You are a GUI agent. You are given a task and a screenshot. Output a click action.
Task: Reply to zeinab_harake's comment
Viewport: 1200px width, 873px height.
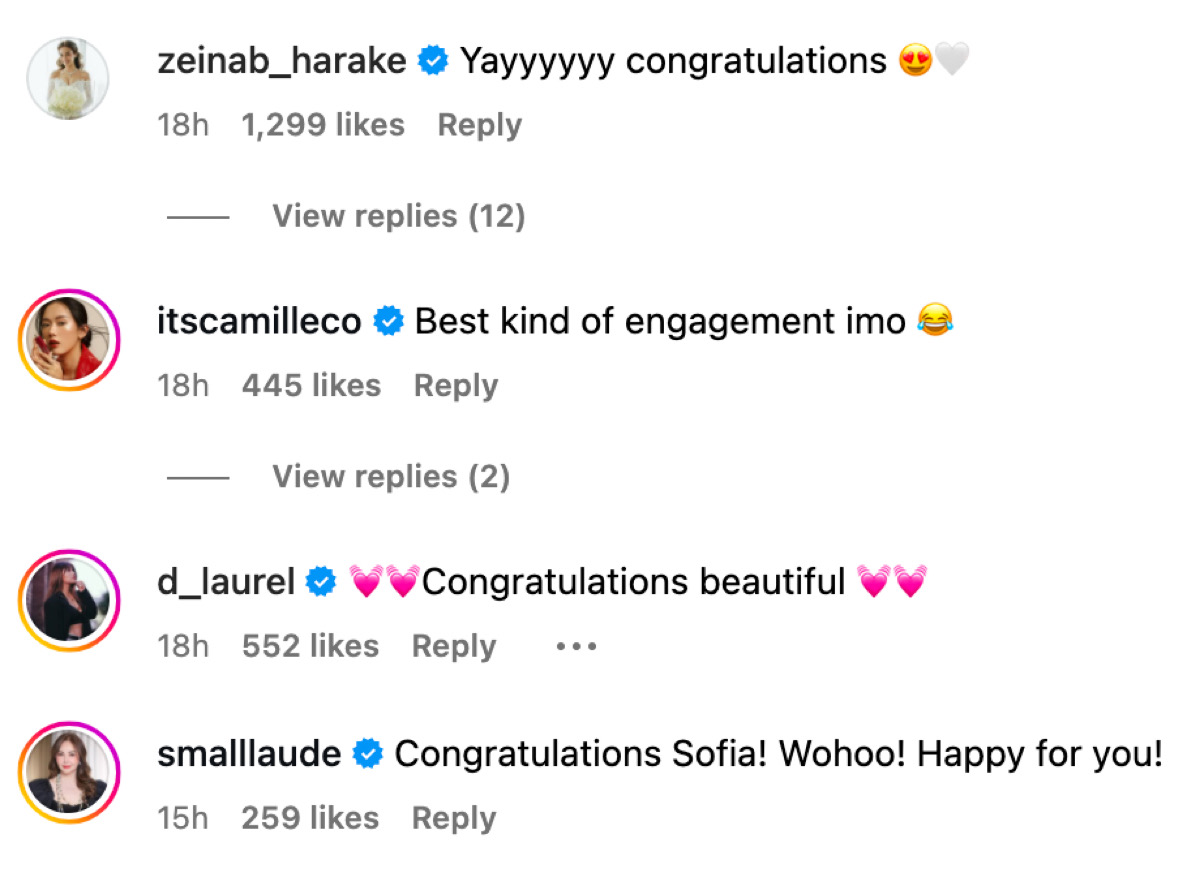coord(479,126)
